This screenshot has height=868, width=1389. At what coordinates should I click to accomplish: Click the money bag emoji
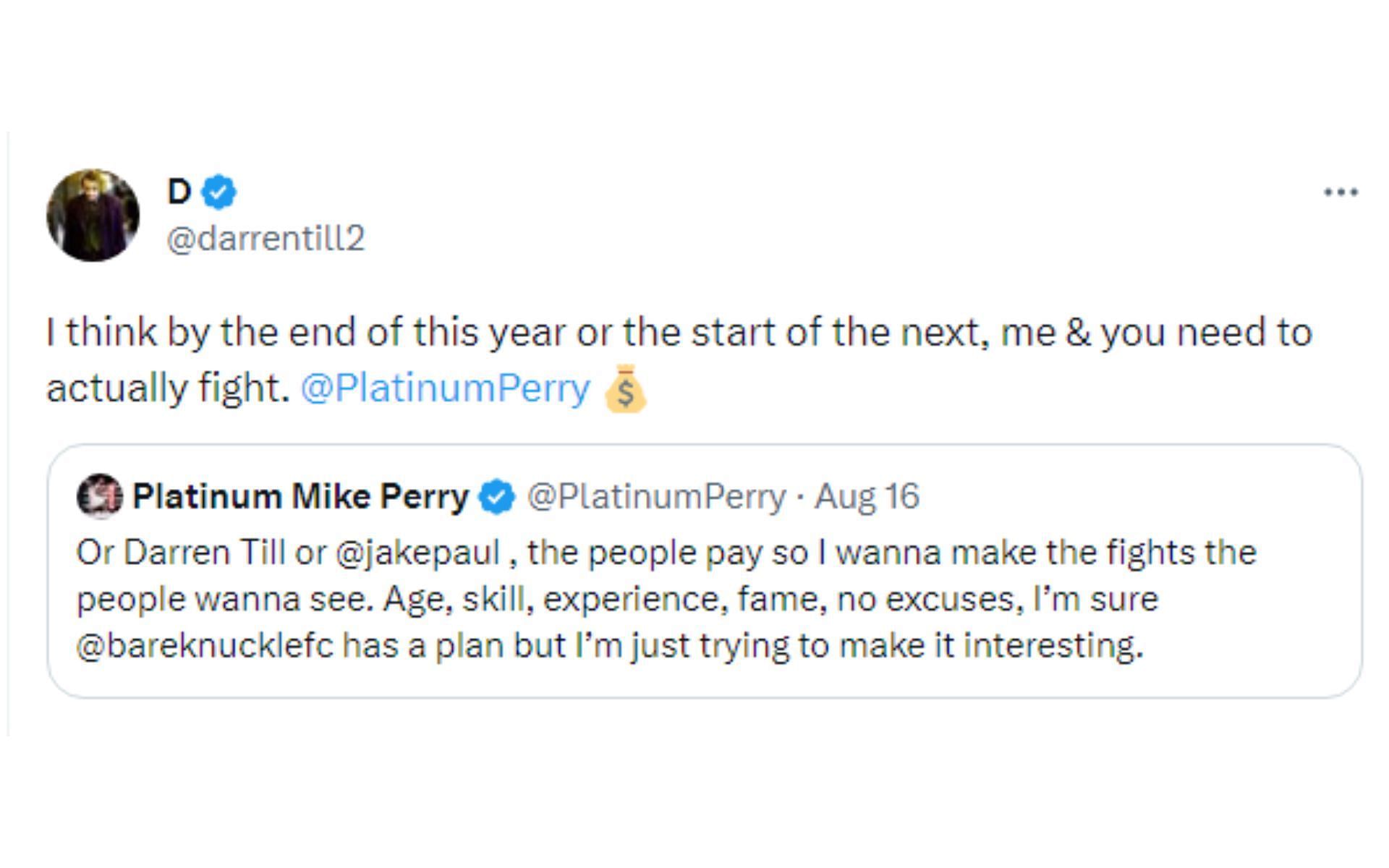click(x=625, y=388)
